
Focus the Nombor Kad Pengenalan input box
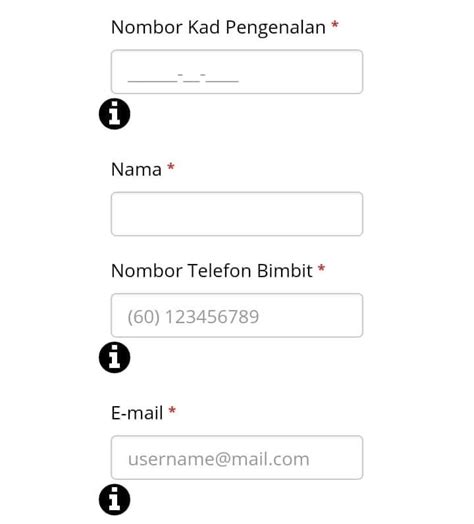pos(237,72)
